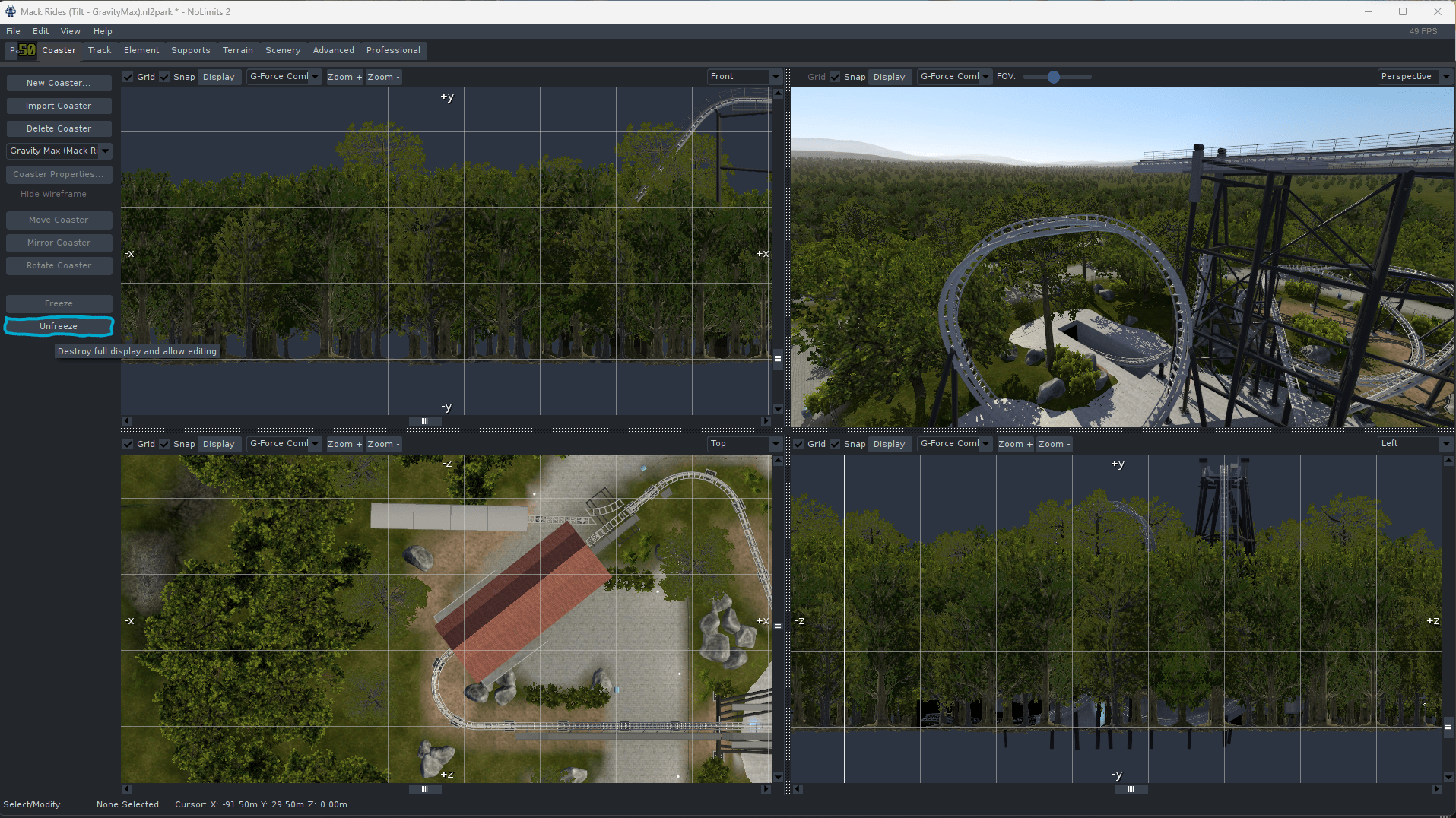Click right scroll arrow of Left view

pos(1436,789)
